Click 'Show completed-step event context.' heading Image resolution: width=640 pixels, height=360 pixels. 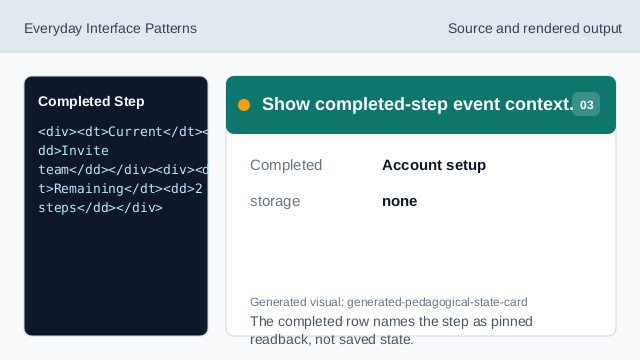pyautogui.click(x=418, y=104)
